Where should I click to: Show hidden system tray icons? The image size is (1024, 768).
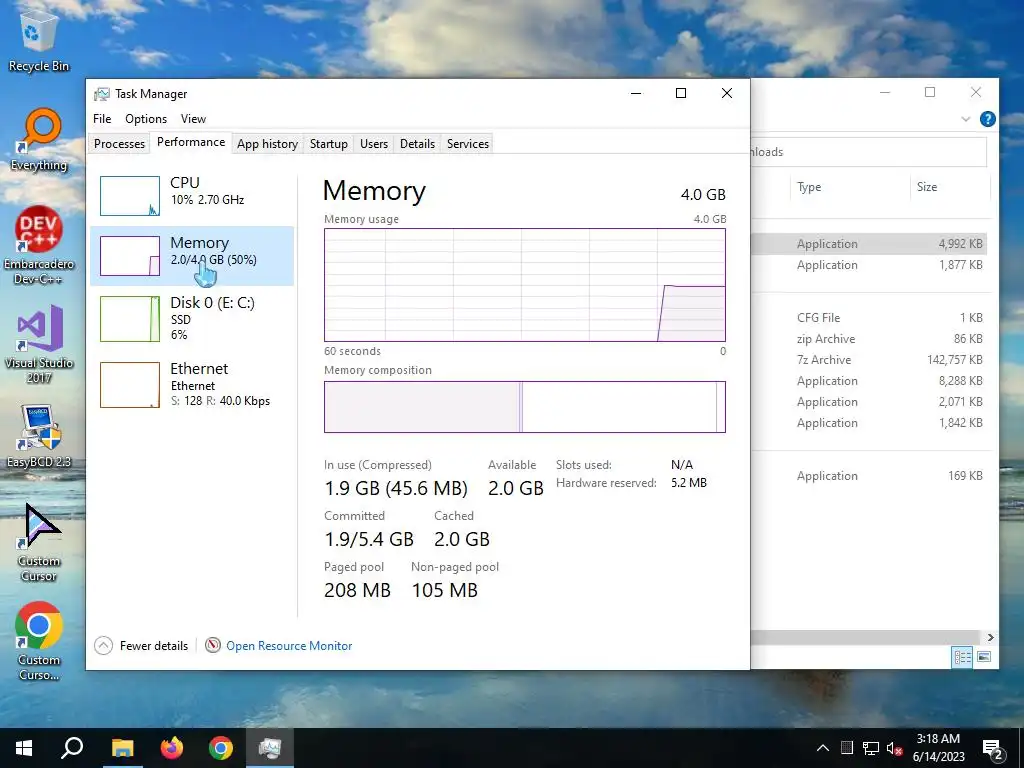[823, 748]
